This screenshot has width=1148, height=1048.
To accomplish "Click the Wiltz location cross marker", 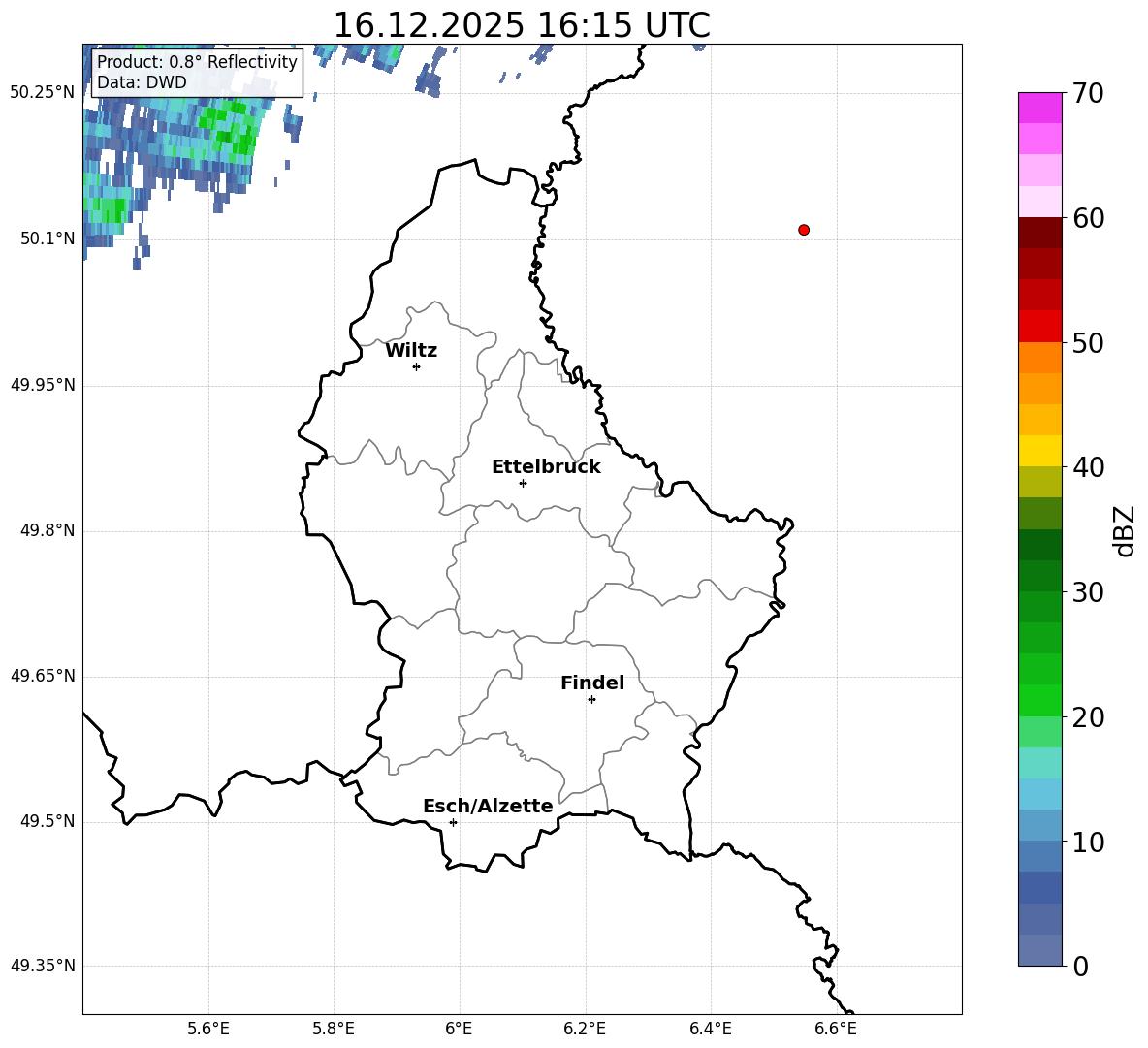I will (416, 366).
